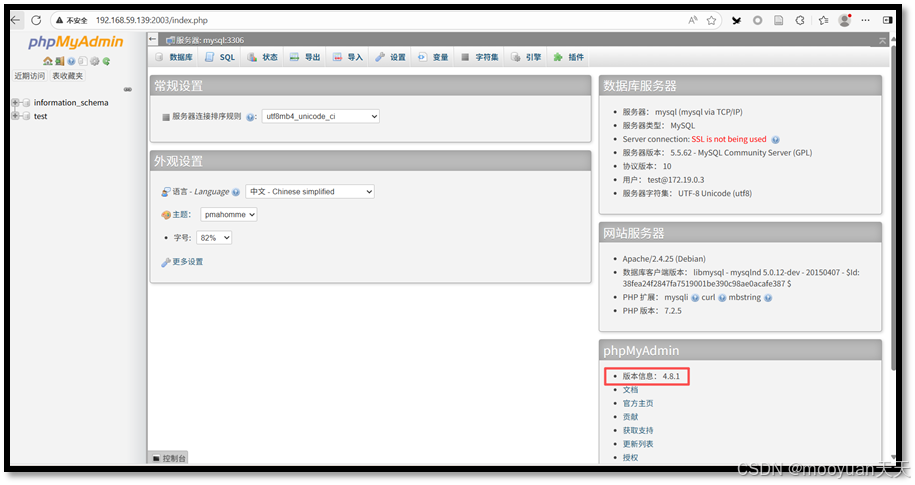The width and height of the screenshot is (915, 485).
Task: Click the read aloud icon in address bar
Action: pos(693,20)
